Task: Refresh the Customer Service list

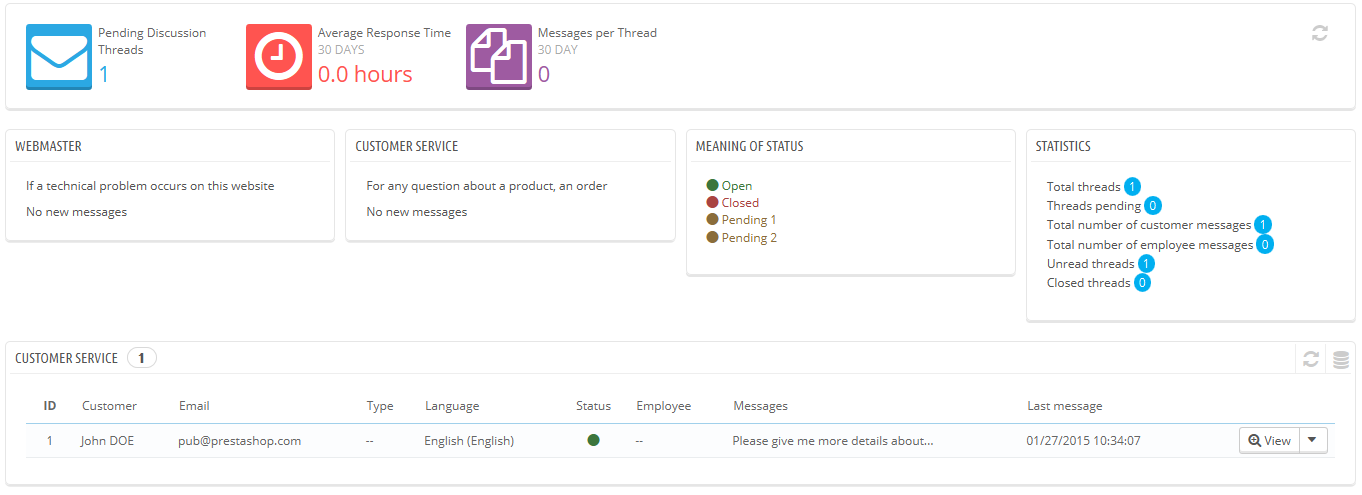Action: (x=1310, y=359)
